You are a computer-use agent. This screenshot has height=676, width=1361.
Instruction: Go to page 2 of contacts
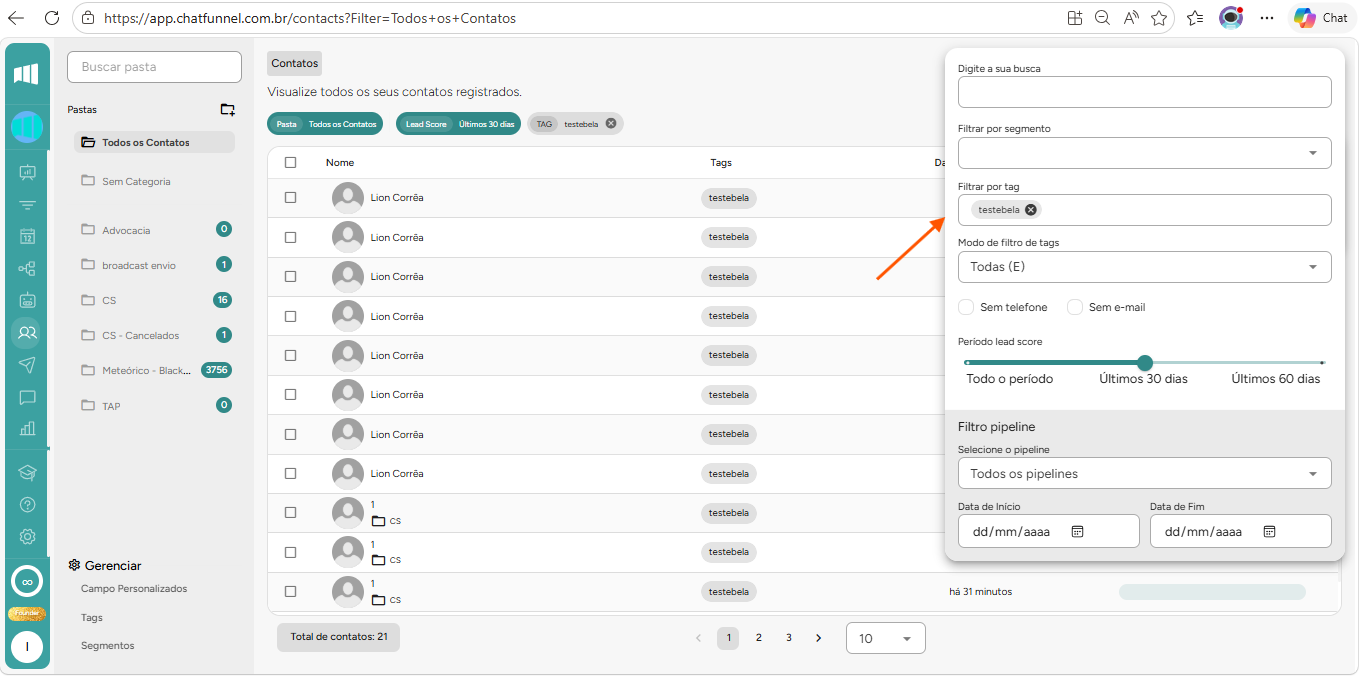759,638
